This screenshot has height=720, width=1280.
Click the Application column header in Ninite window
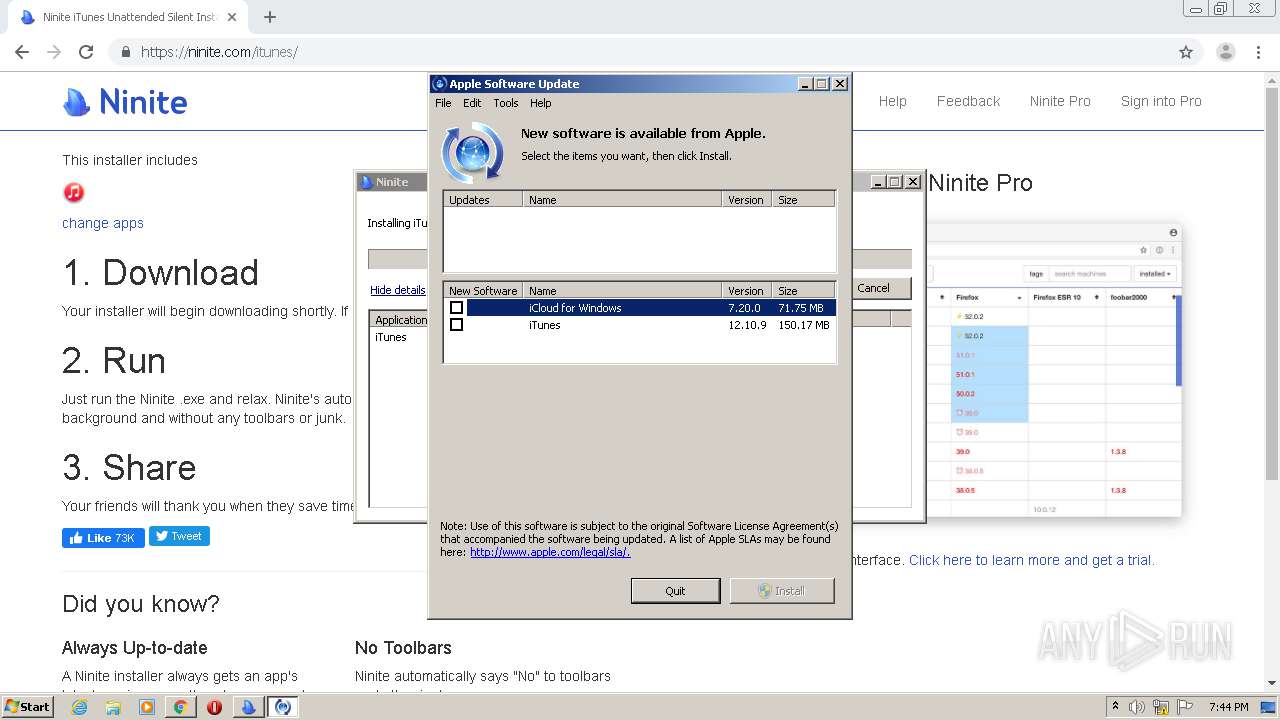(400, 320)
